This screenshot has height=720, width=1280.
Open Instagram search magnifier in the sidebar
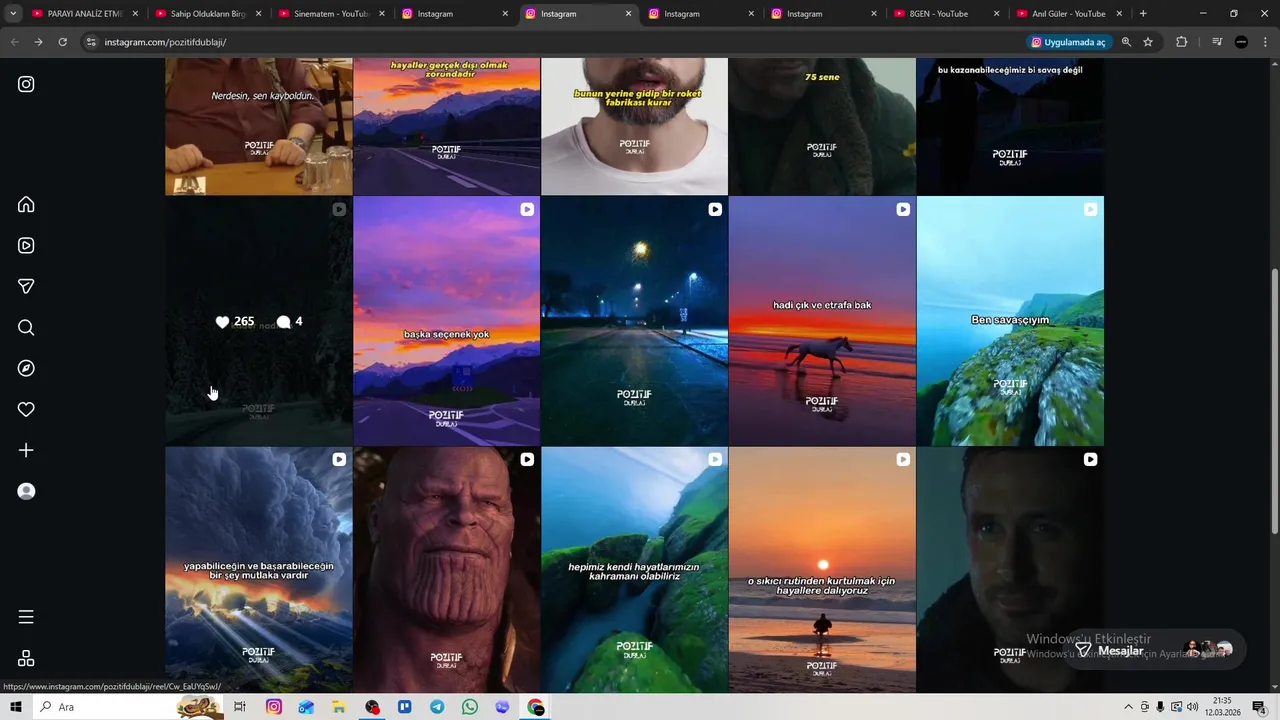point(26,327)
